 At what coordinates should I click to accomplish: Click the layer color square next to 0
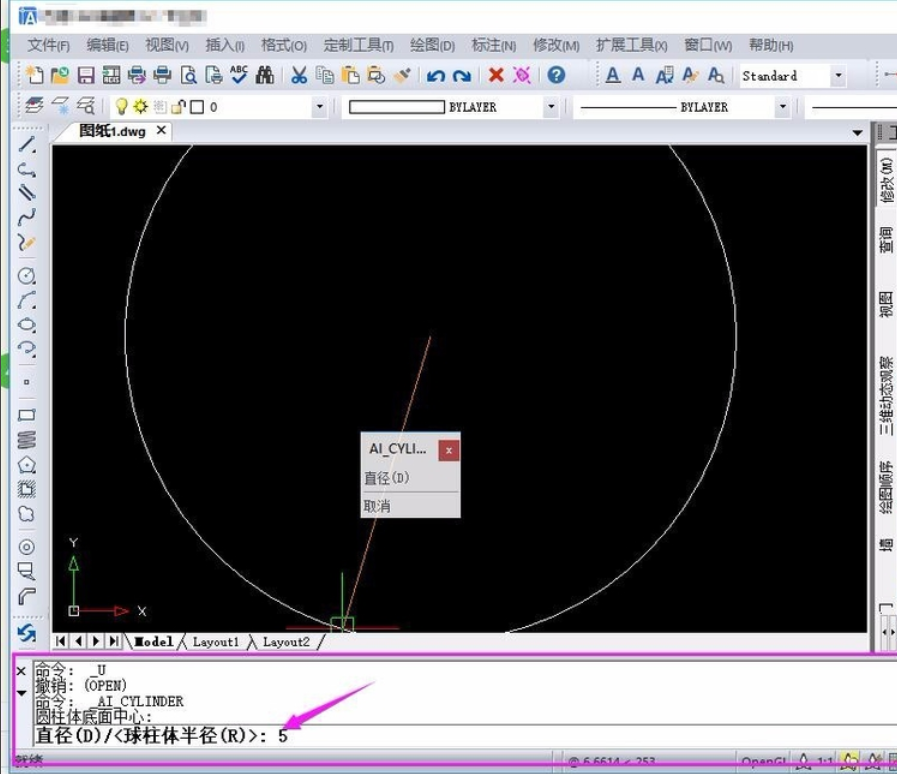coord(197,107)
